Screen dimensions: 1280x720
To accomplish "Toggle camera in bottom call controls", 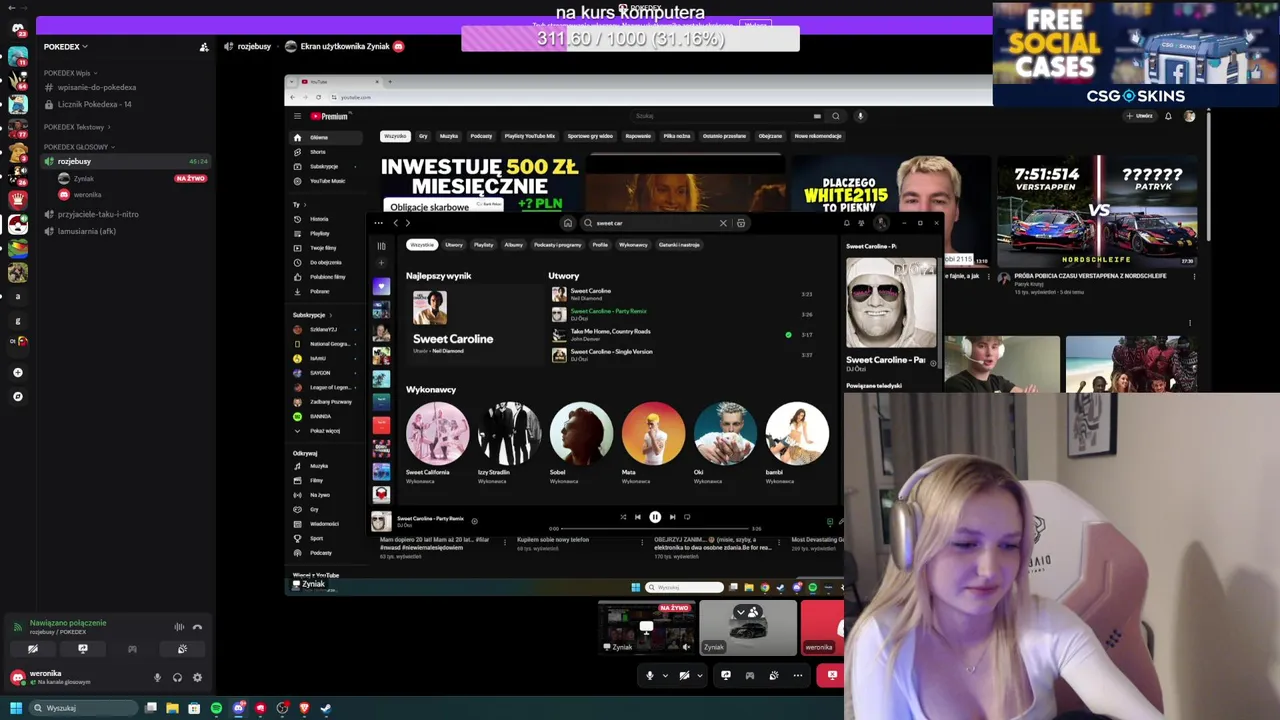I will click(684, 676).
